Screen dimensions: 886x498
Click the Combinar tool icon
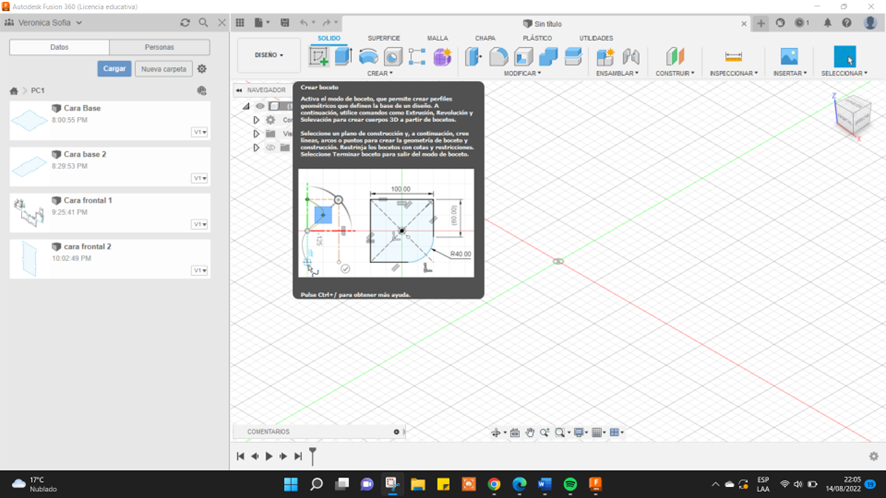548,57
